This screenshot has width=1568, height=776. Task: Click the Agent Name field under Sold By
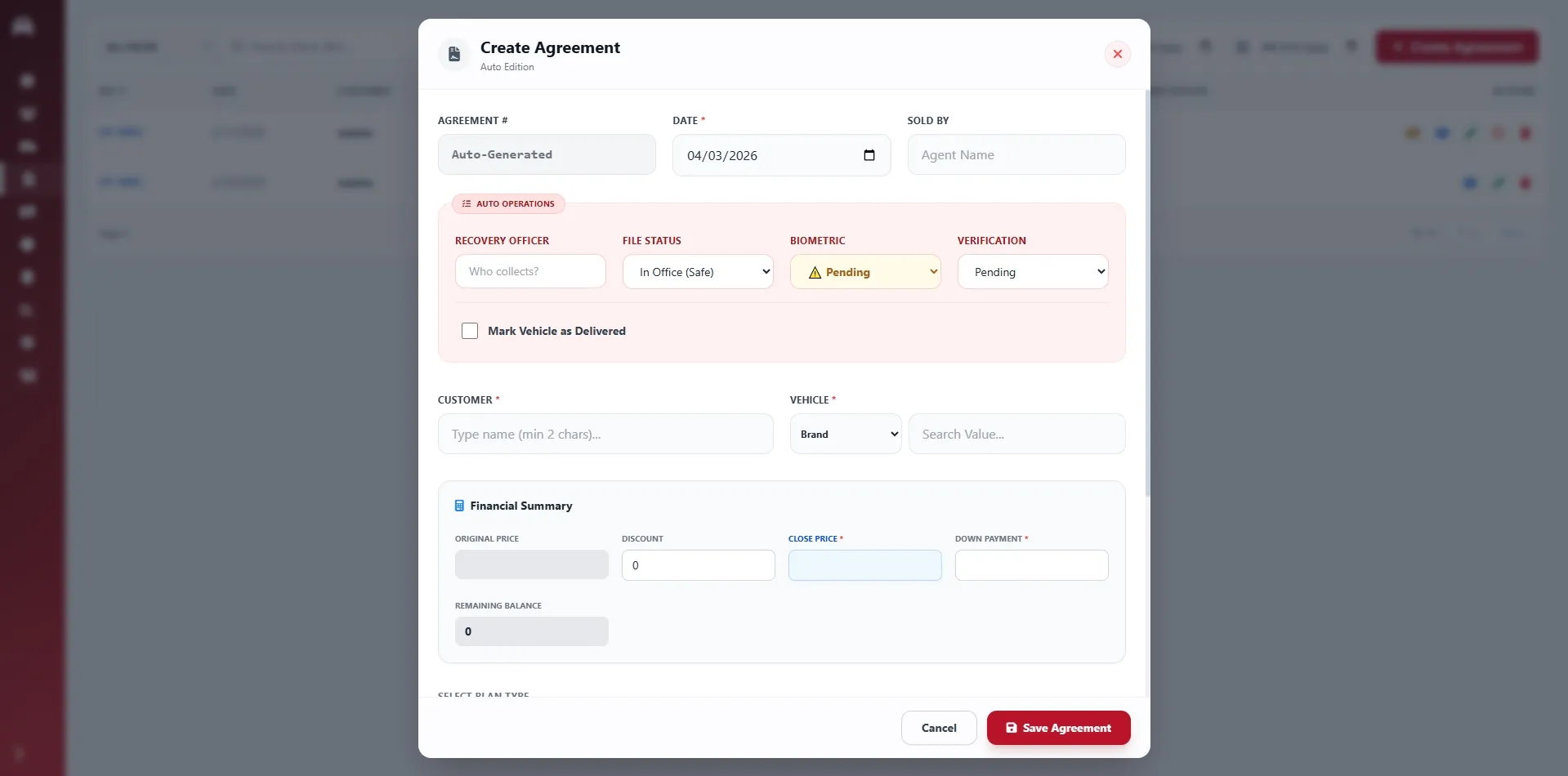1016,154
